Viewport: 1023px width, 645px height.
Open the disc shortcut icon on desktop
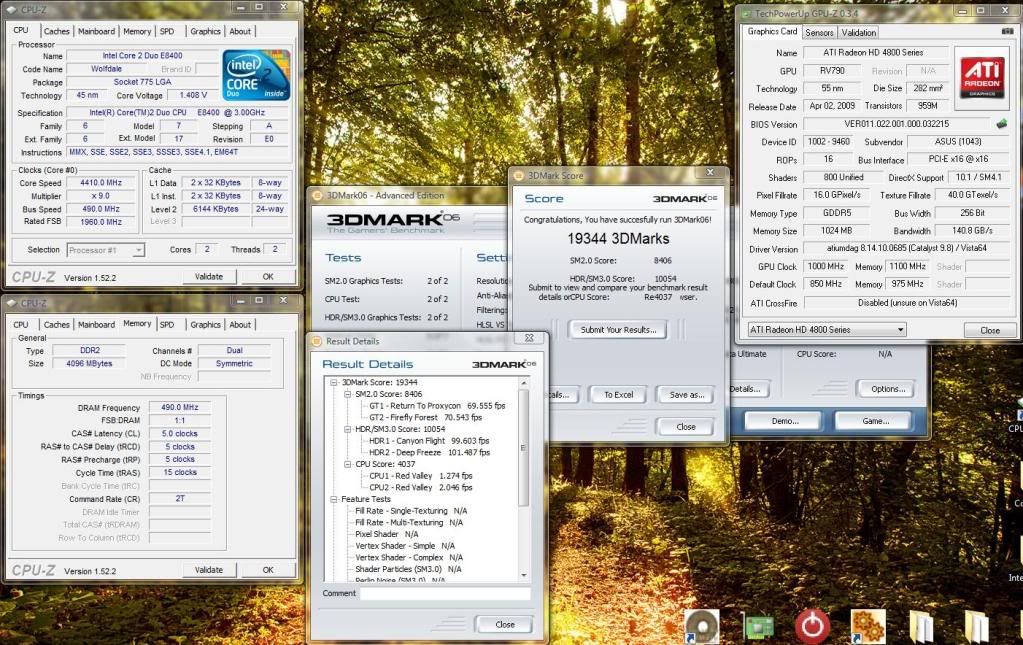pyautogui.click(x=703, y=626)
